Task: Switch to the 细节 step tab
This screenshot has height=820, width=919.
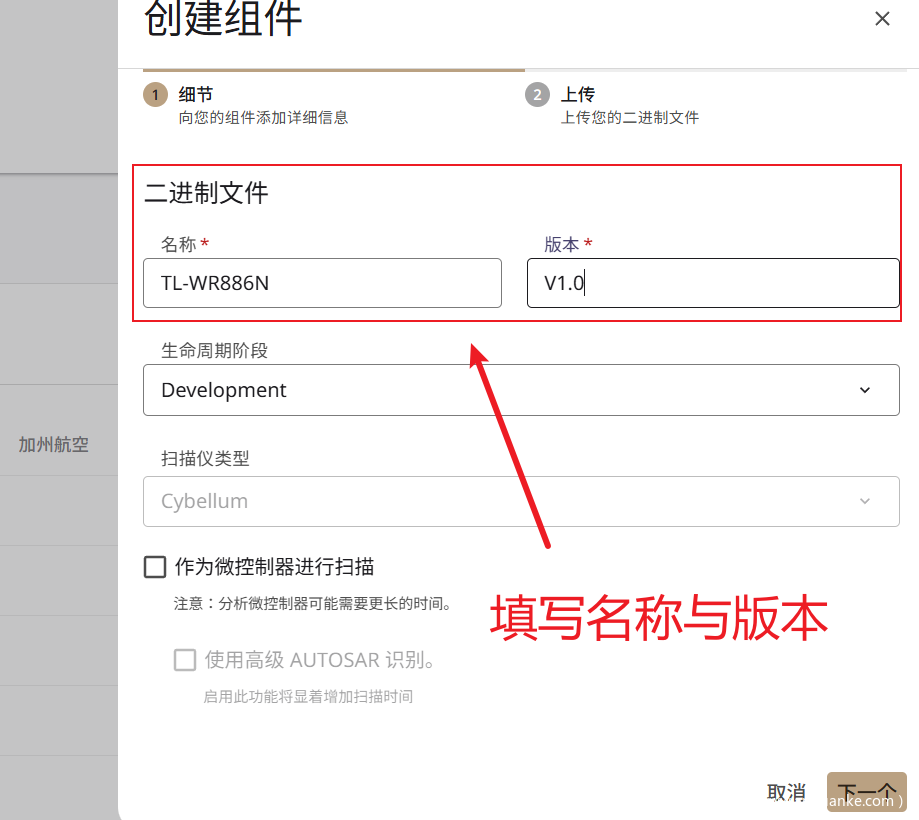Action: (x=196, y=95)
